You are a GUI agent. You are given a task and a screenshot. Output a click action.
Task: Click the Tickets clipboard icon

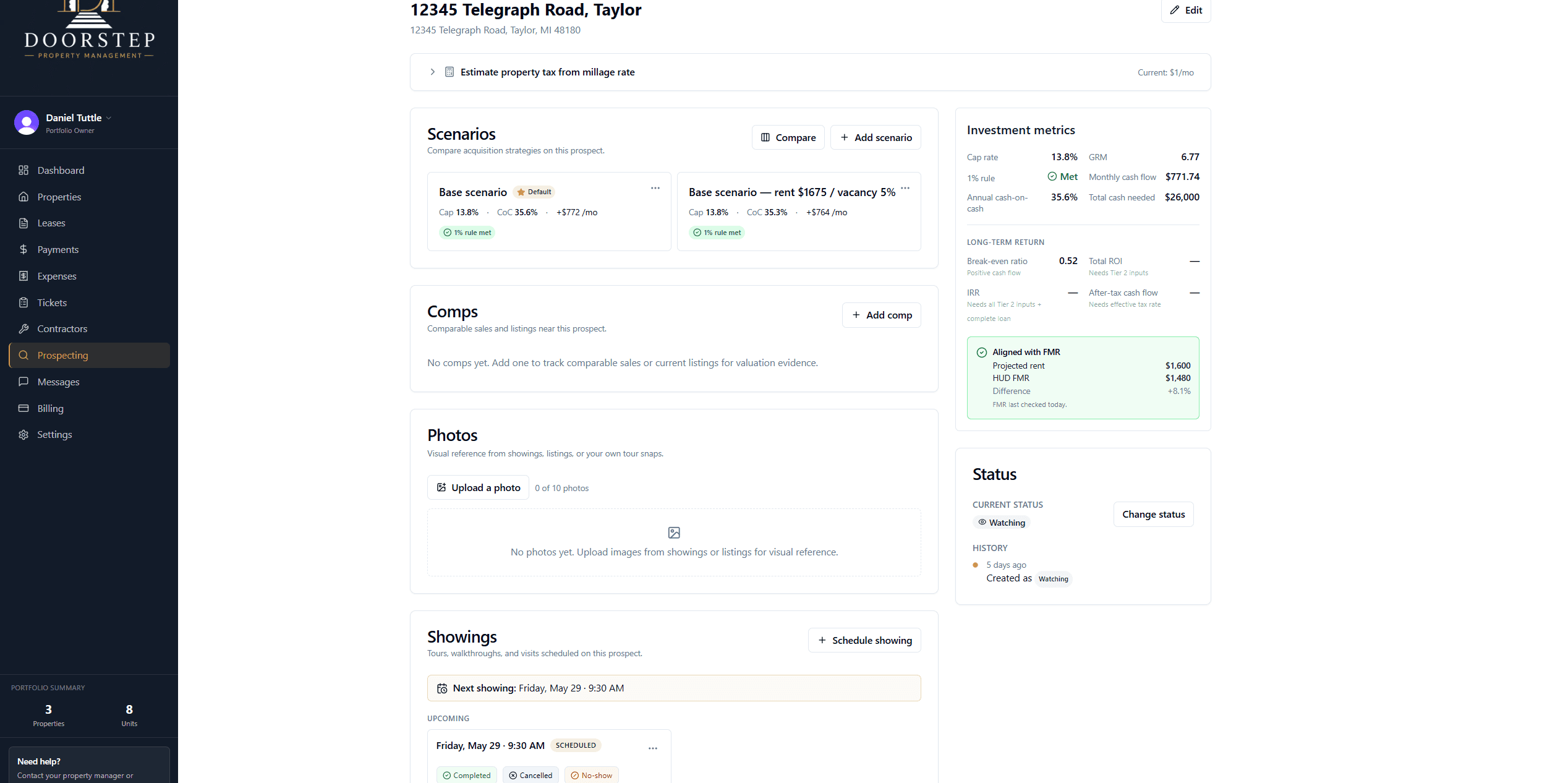23,302
